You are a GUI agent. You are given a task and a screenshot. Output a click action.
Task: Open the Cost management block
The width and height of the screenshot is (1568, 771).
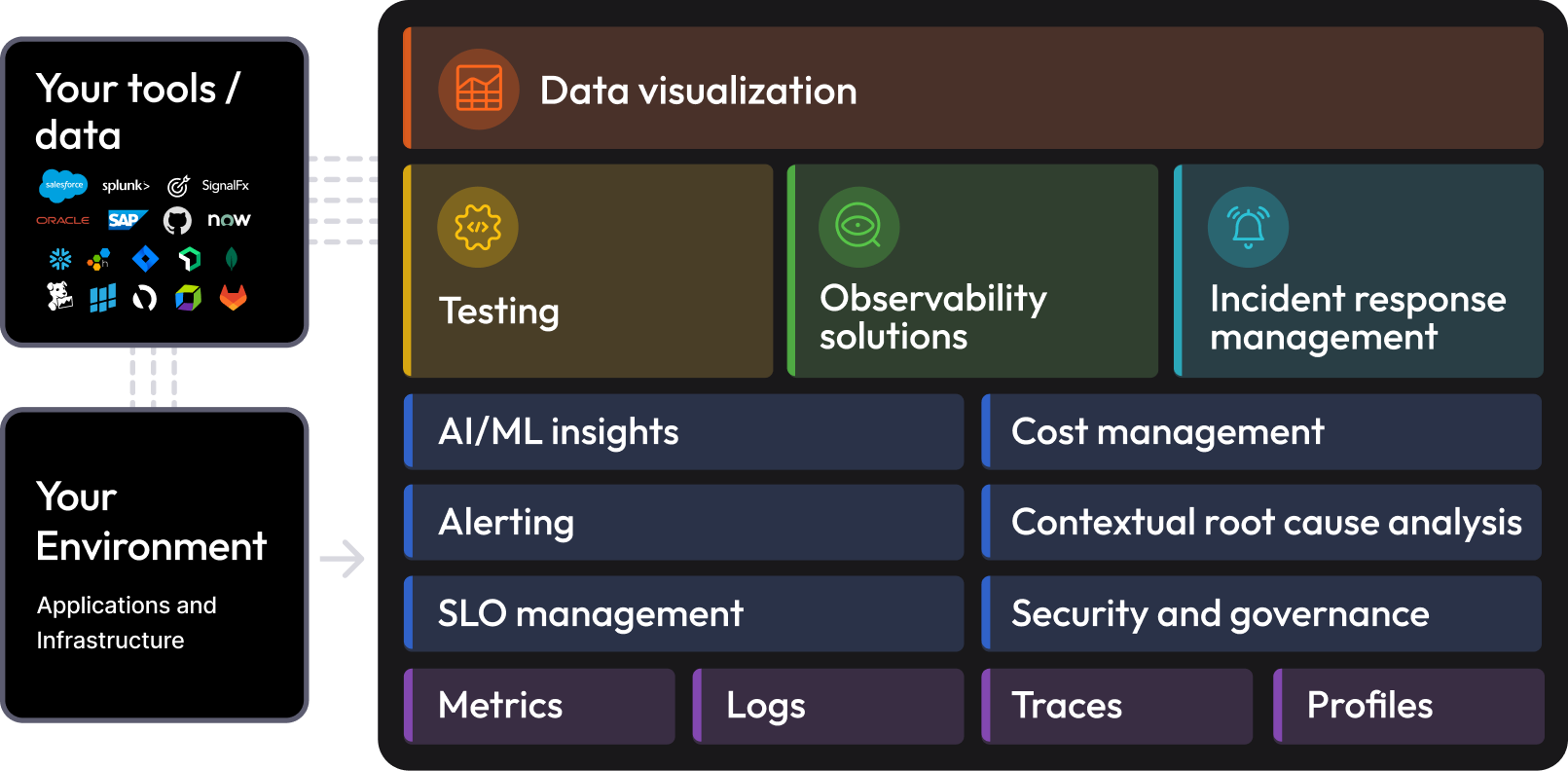click(1261, 432)
